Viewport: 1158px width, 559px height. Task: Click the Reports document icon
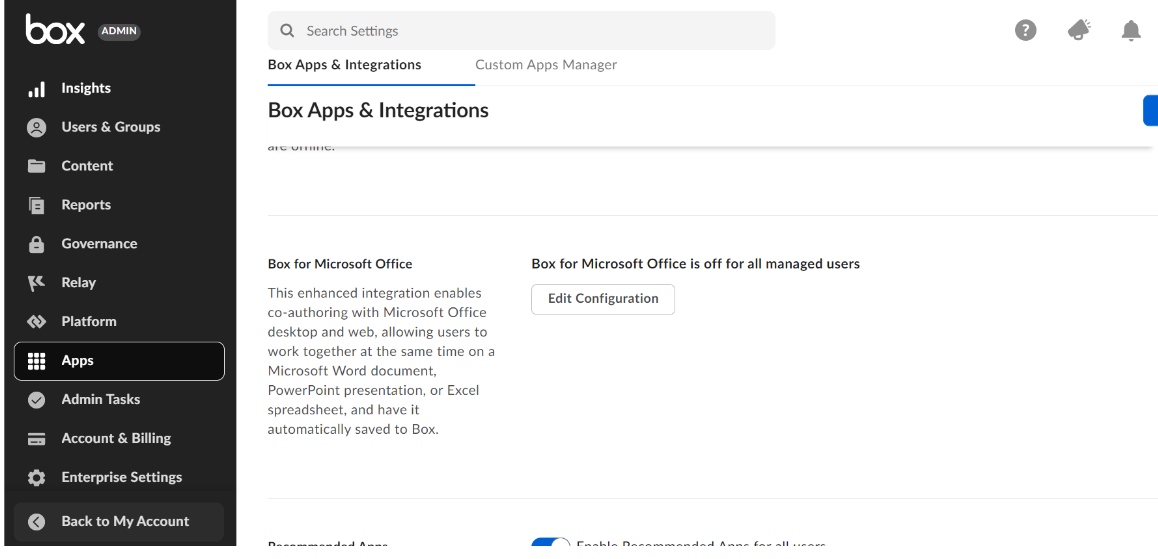click(36, 205)
